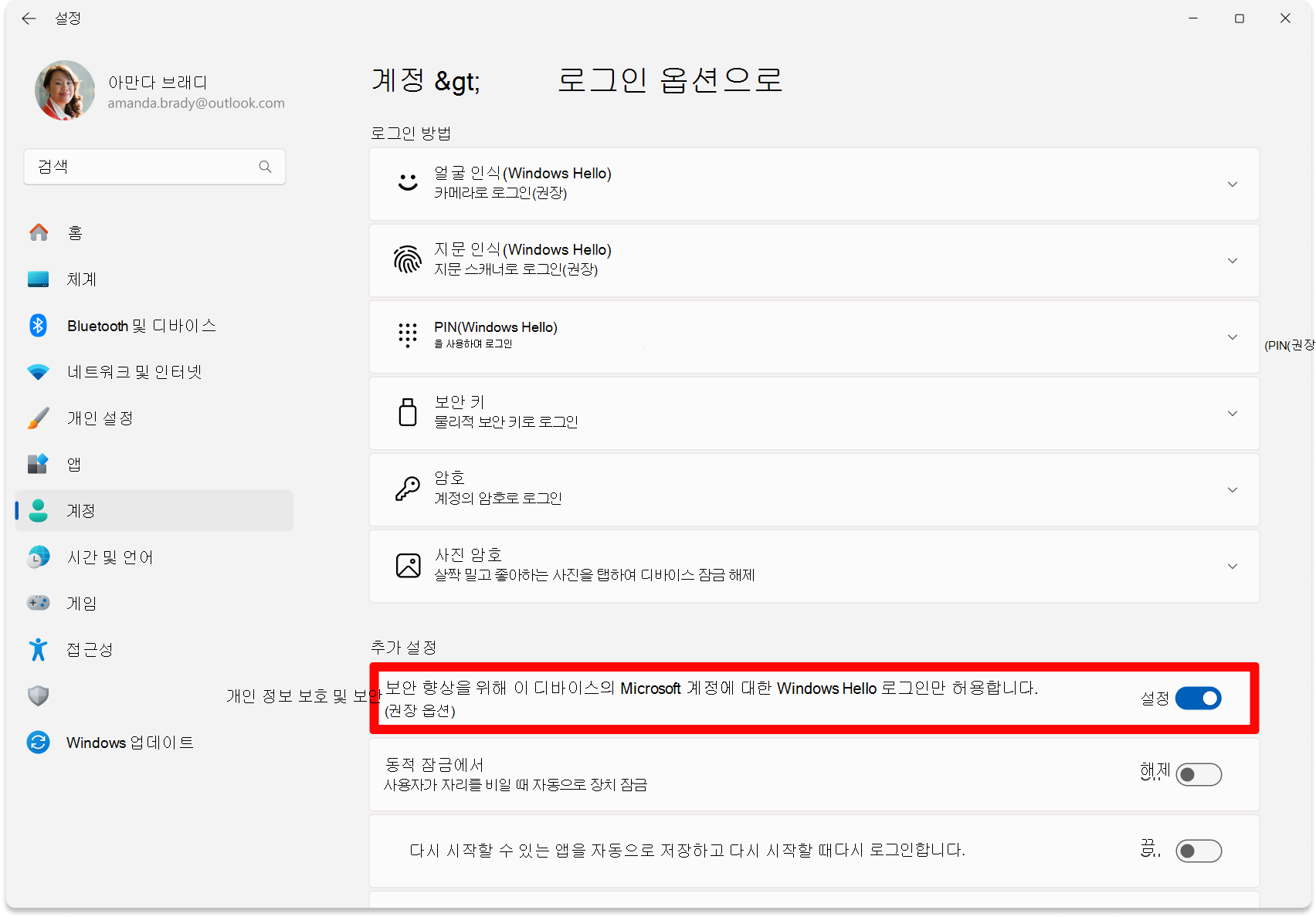Click the search magnifier icon
The width and height of the screenshot is (1316, 917).
[265, 167]
